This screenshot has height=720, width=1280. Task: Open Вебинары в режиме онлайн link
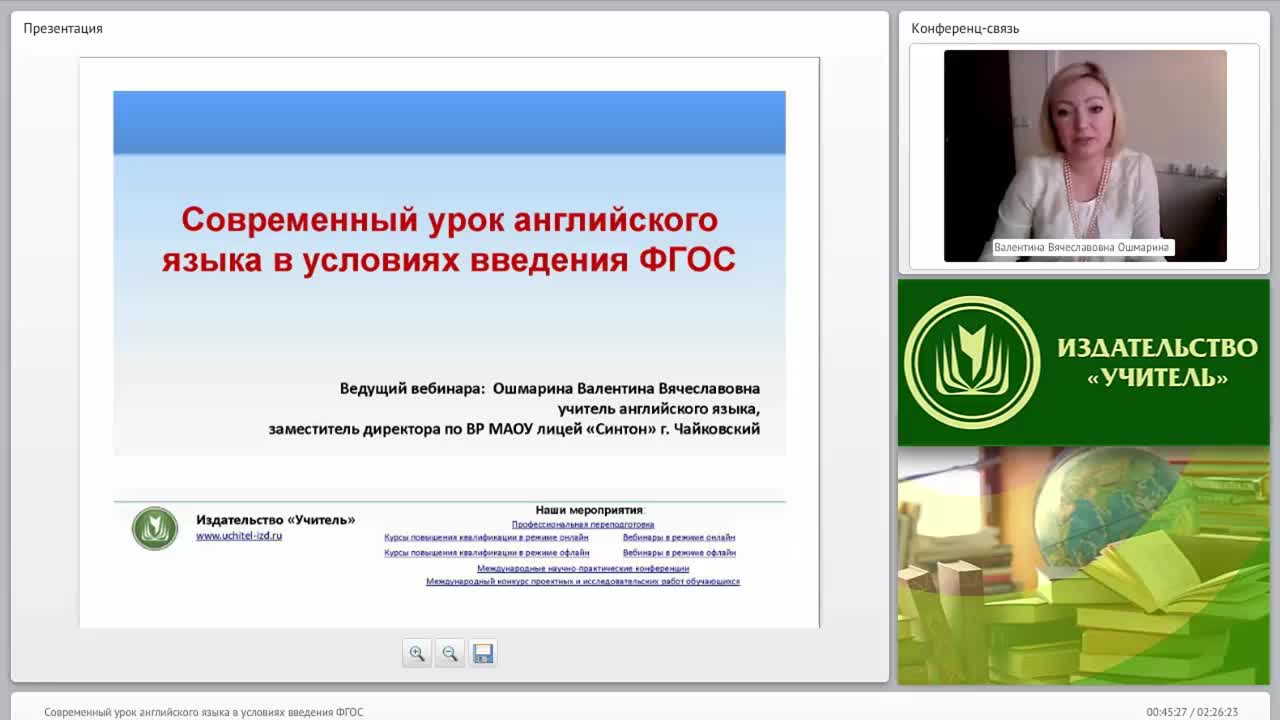point(679,538)
